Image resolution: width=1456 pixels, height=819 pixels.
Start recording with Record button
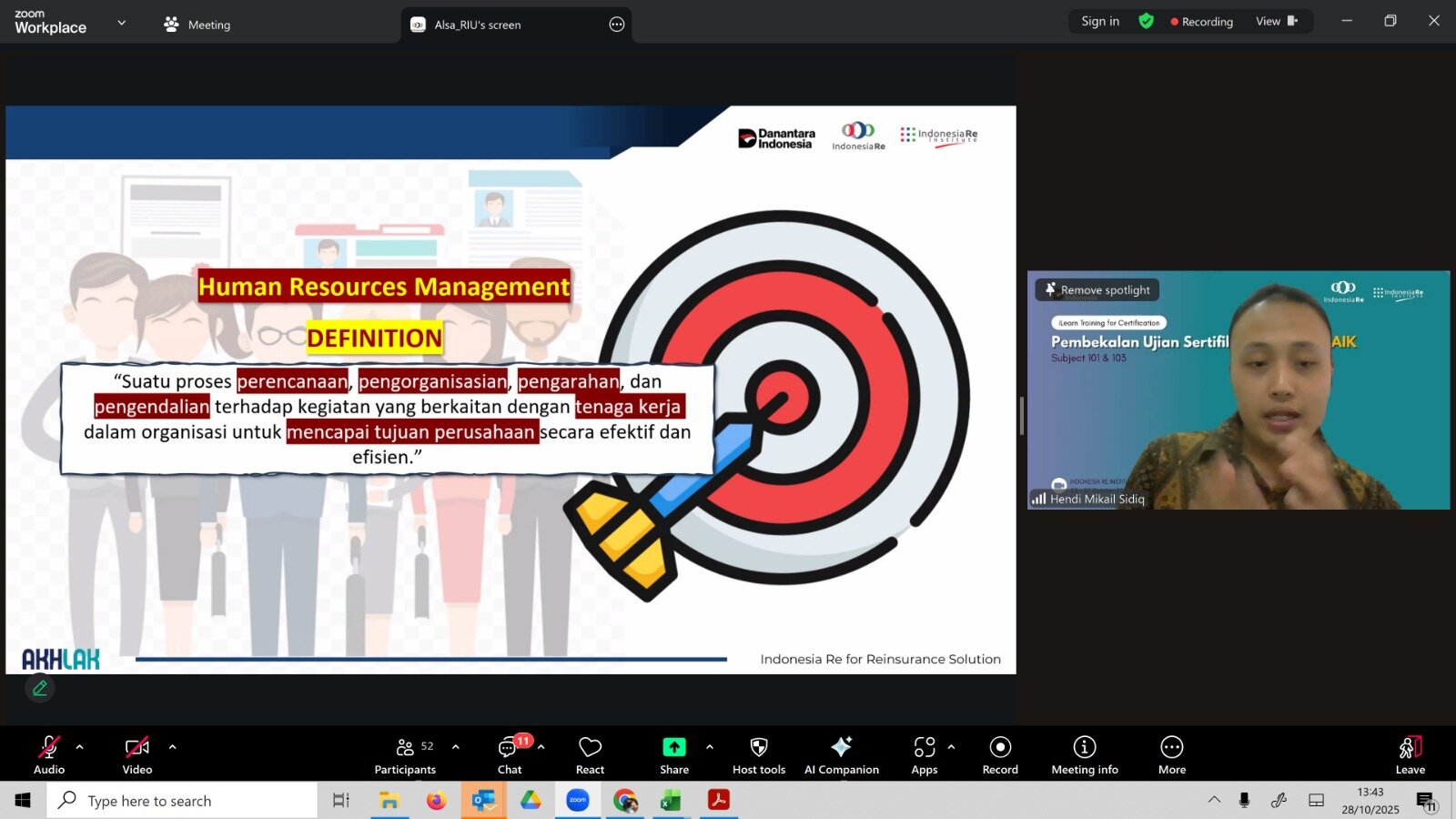coord(1000,755)
